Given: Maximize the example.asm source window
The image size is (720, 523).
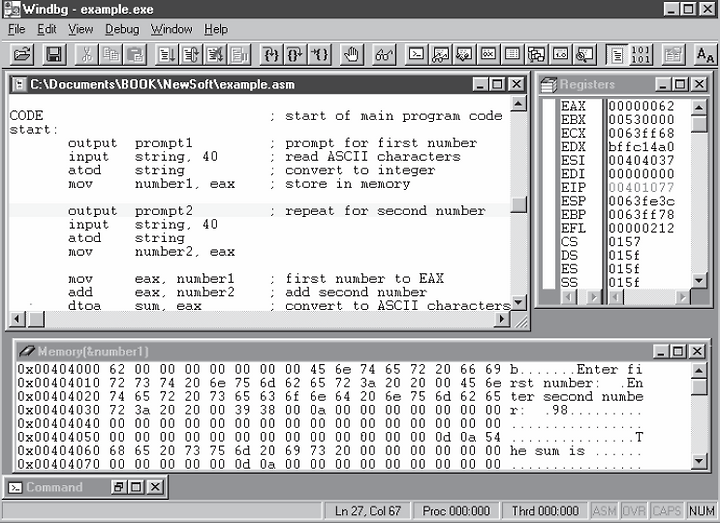Looking at the screenshot, I should point(497,84).
